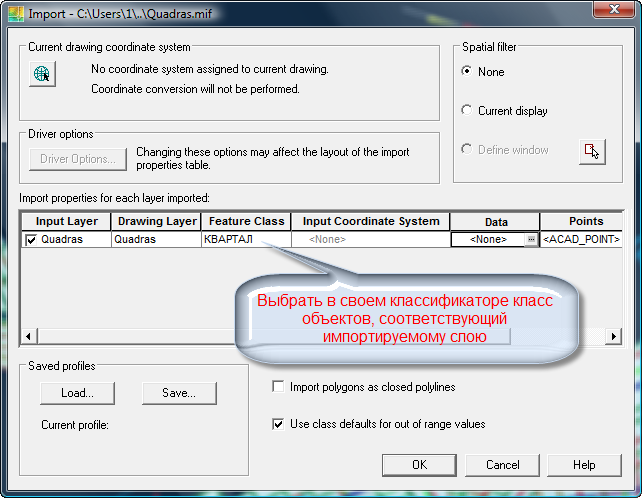Click the define window selection icon
Viewport: 642px width, 498px height.
pyautogui.click(x=592, y=152)
